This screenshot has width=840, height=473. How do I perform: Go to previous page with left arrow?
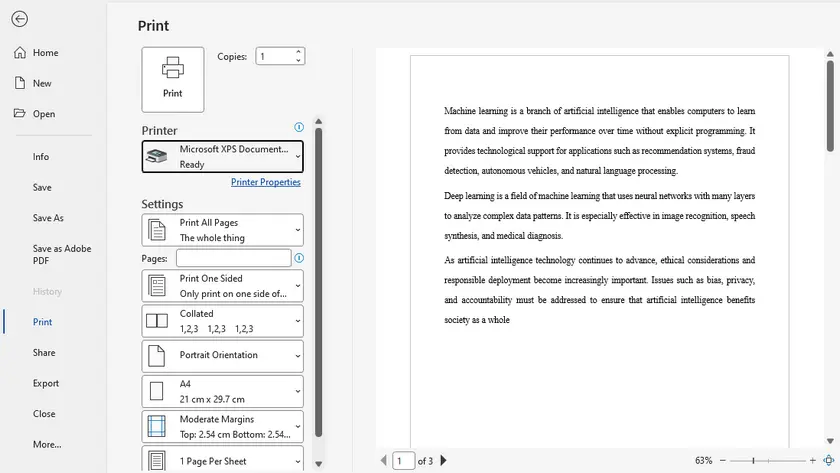point(384,460)
